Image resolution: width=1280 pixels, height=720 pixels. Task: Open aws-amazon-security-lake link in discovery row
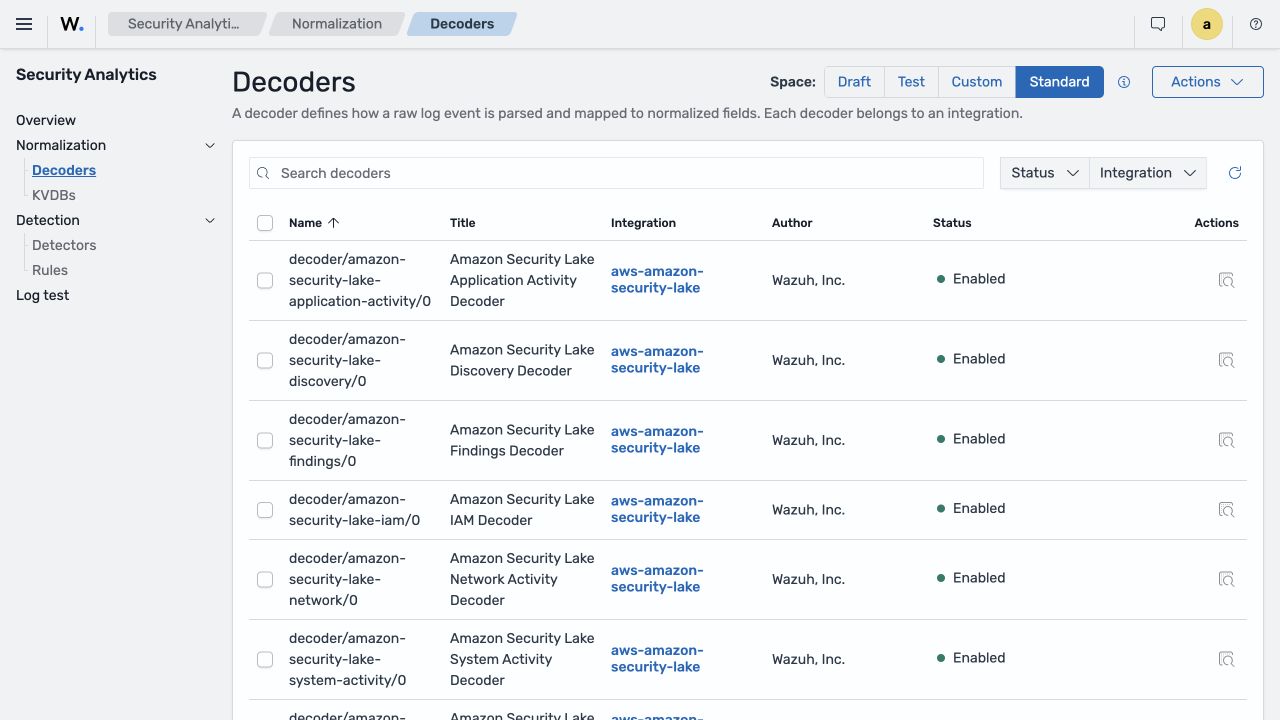click(657, 360)
